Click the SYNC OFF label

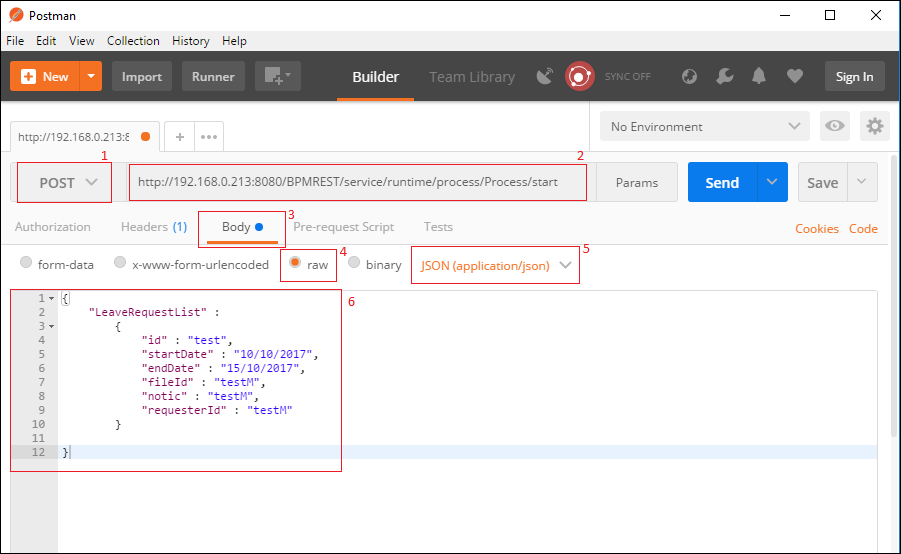point(627,76)
